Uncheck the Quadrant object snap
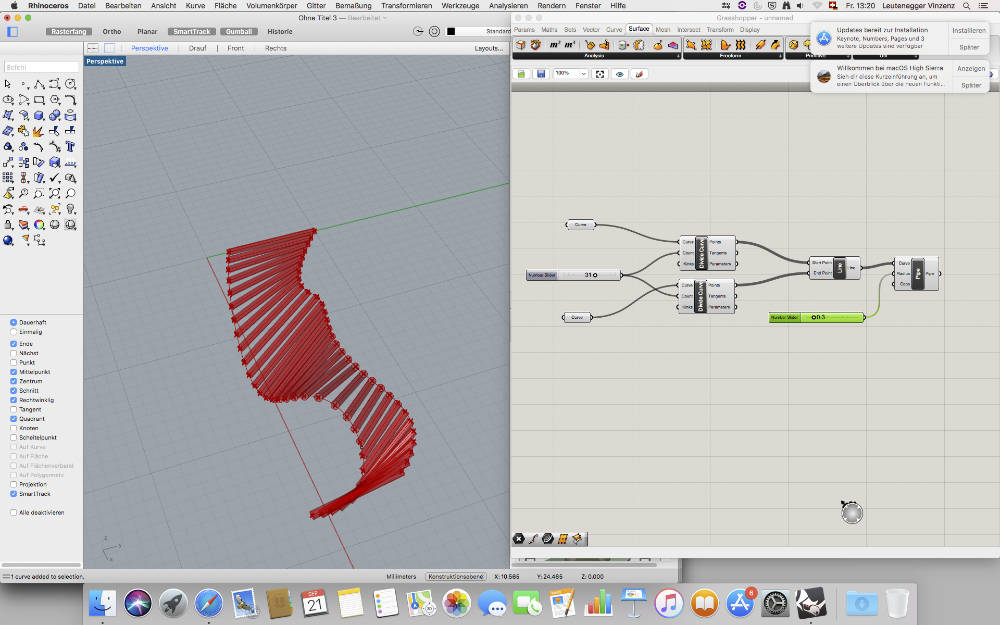This screenshot has height=625, width=1000. [x=13, y=419]
